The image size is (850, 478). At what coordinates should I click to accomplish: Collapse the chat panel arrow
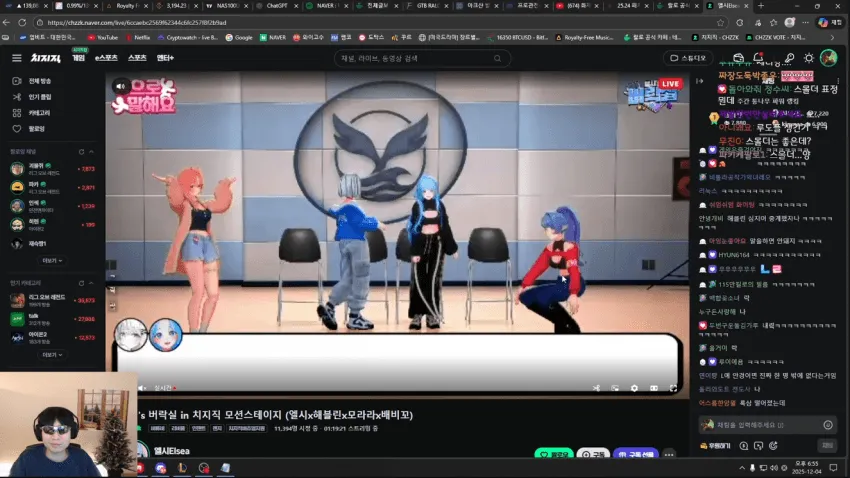(x=699, y=81)
